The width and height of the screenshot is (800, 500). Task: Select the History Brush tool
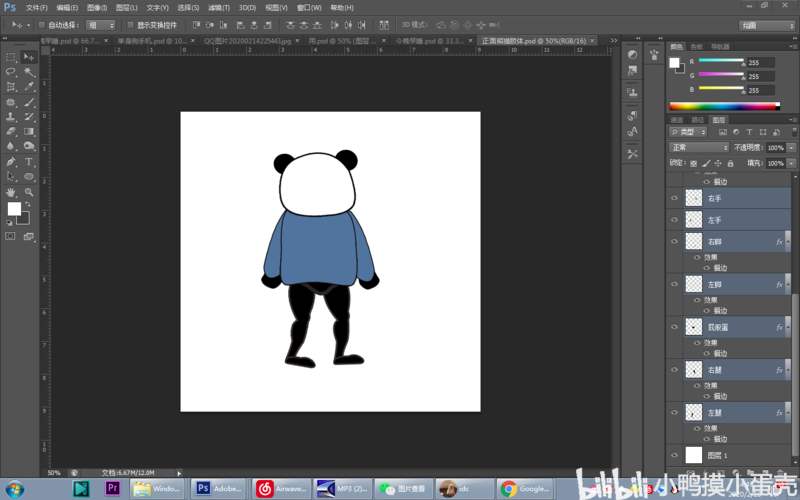pyautogui.click(x=29, y=117)
